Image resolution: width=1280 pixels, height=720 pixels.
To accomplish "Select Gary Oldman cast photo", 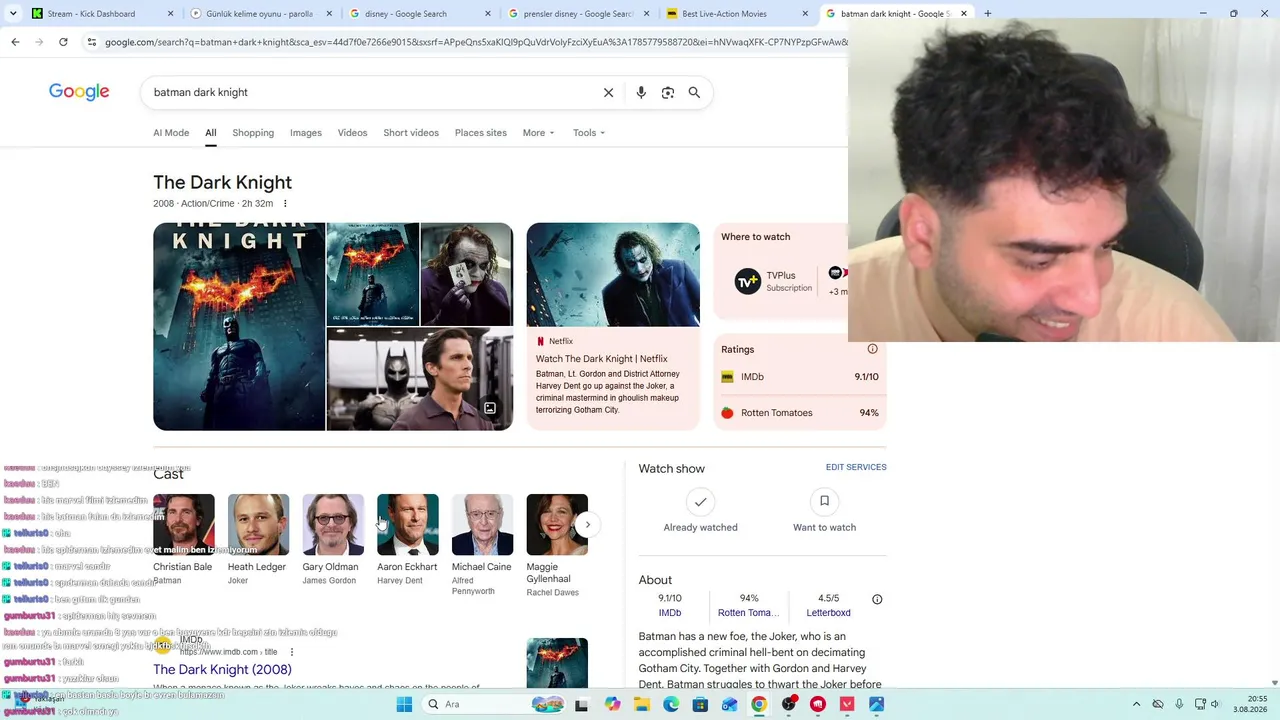I will (333, 525).
